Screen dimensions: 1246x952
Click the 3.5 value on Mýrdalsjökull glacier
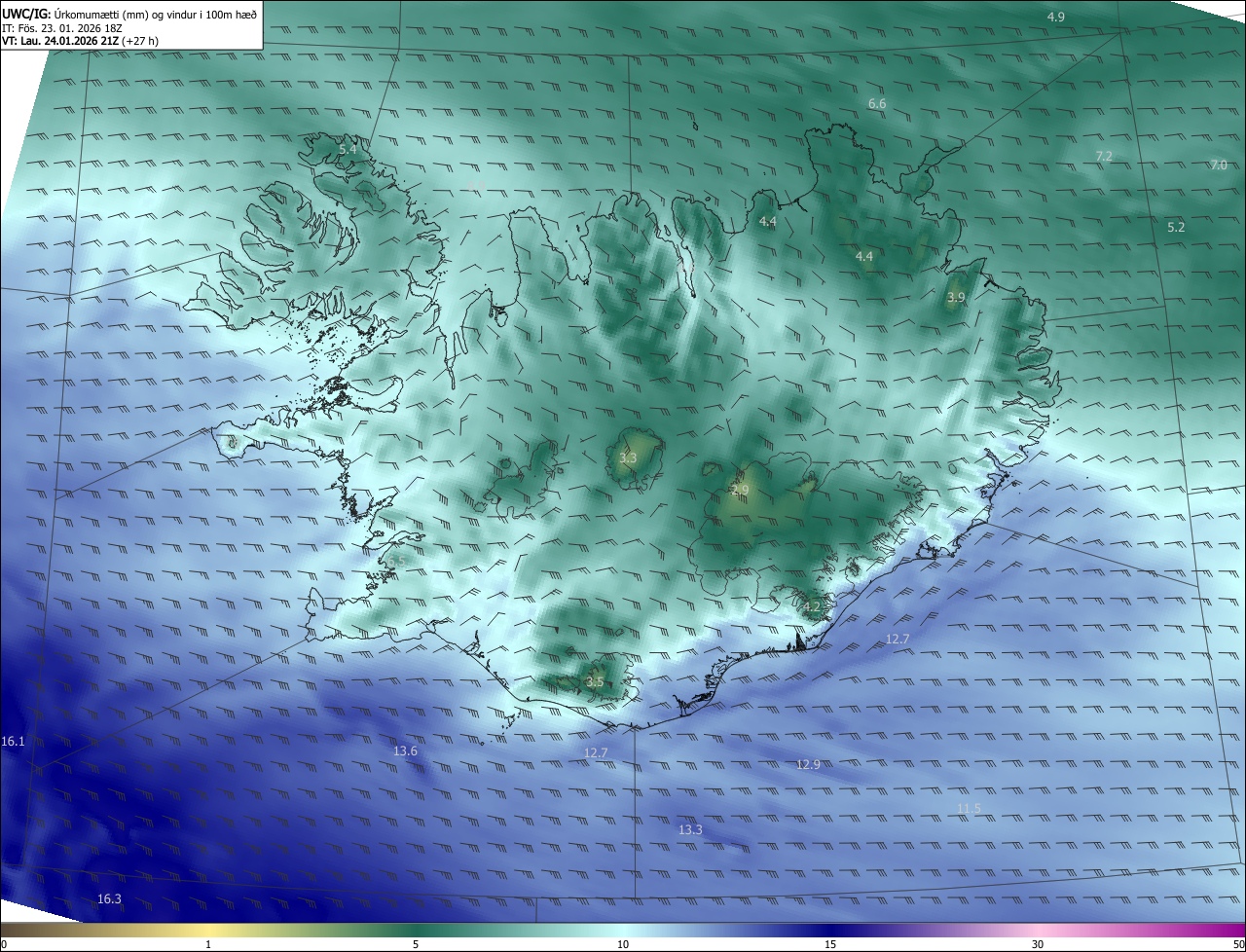(x=595, y=682)
